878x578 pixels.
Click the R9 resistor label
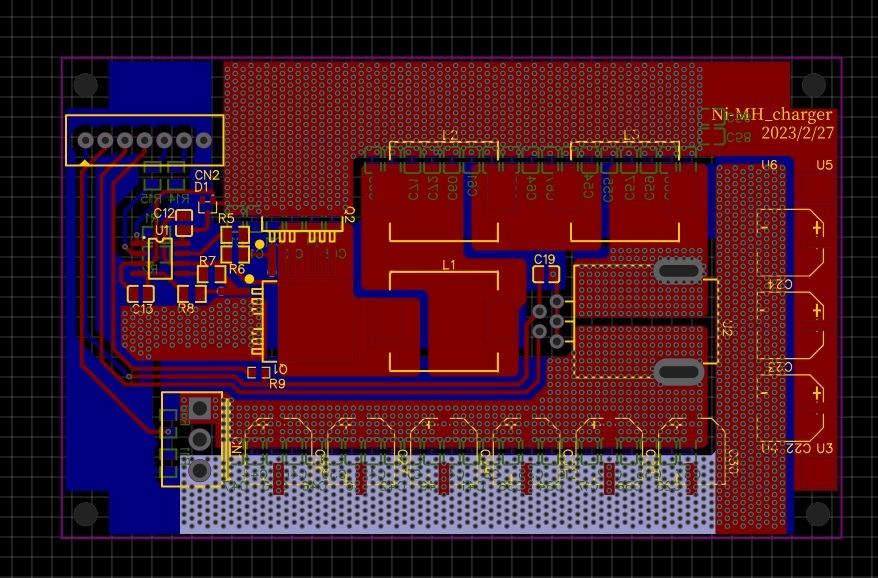(277, 384)
